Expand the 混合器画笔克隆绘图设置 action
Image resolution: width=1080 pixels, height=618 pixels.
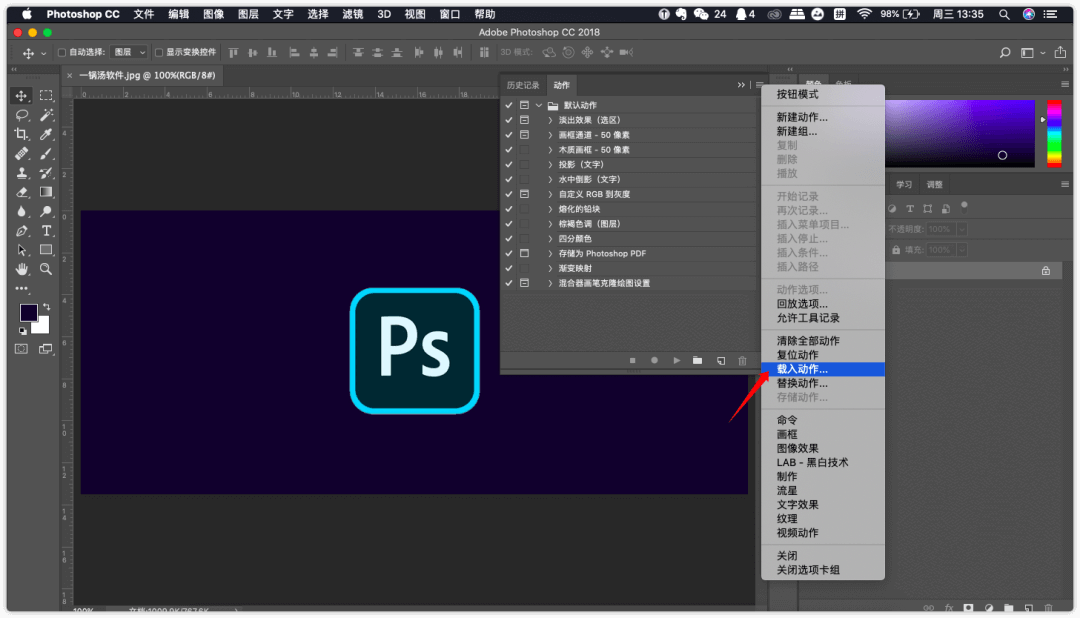coord(550,283)
